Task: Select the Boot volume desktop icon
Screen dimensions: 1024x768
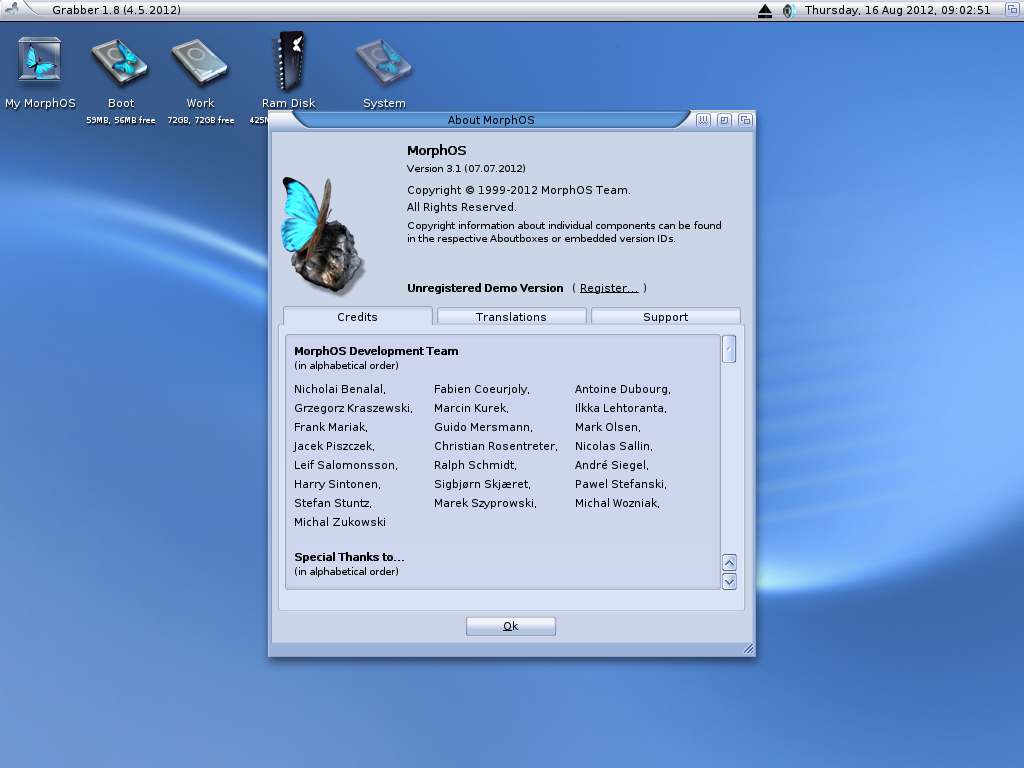Action: [120, 63]
